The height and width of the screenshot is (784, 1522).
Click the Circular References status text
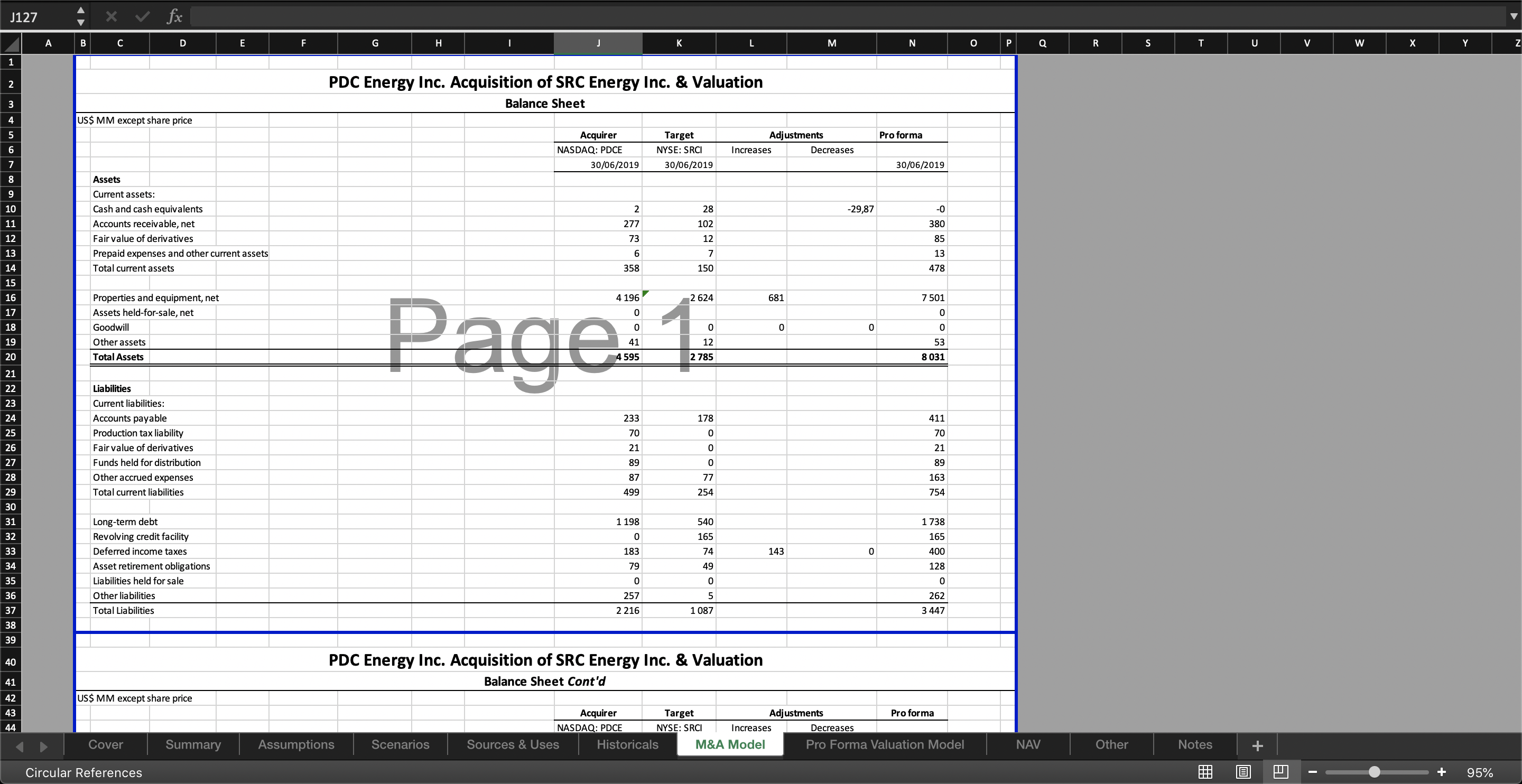pos(84,773)
